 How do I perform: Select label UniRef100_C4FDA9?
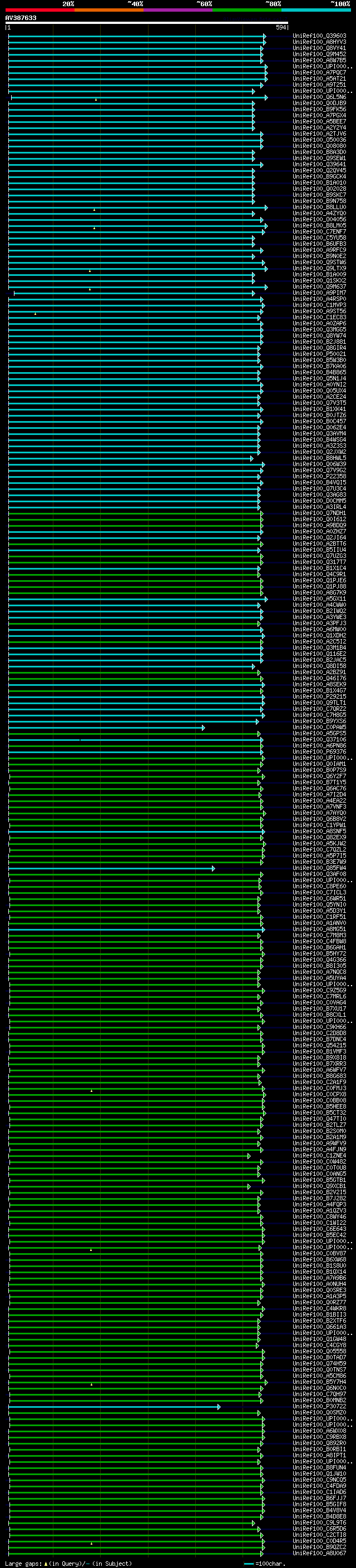click(319, 1486)
